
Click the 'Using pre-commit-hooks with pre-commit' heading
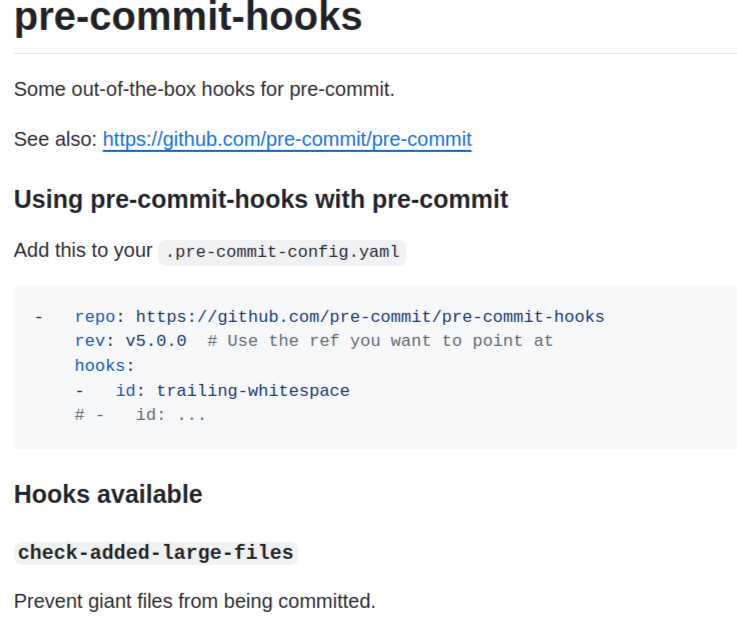[261, 199]
